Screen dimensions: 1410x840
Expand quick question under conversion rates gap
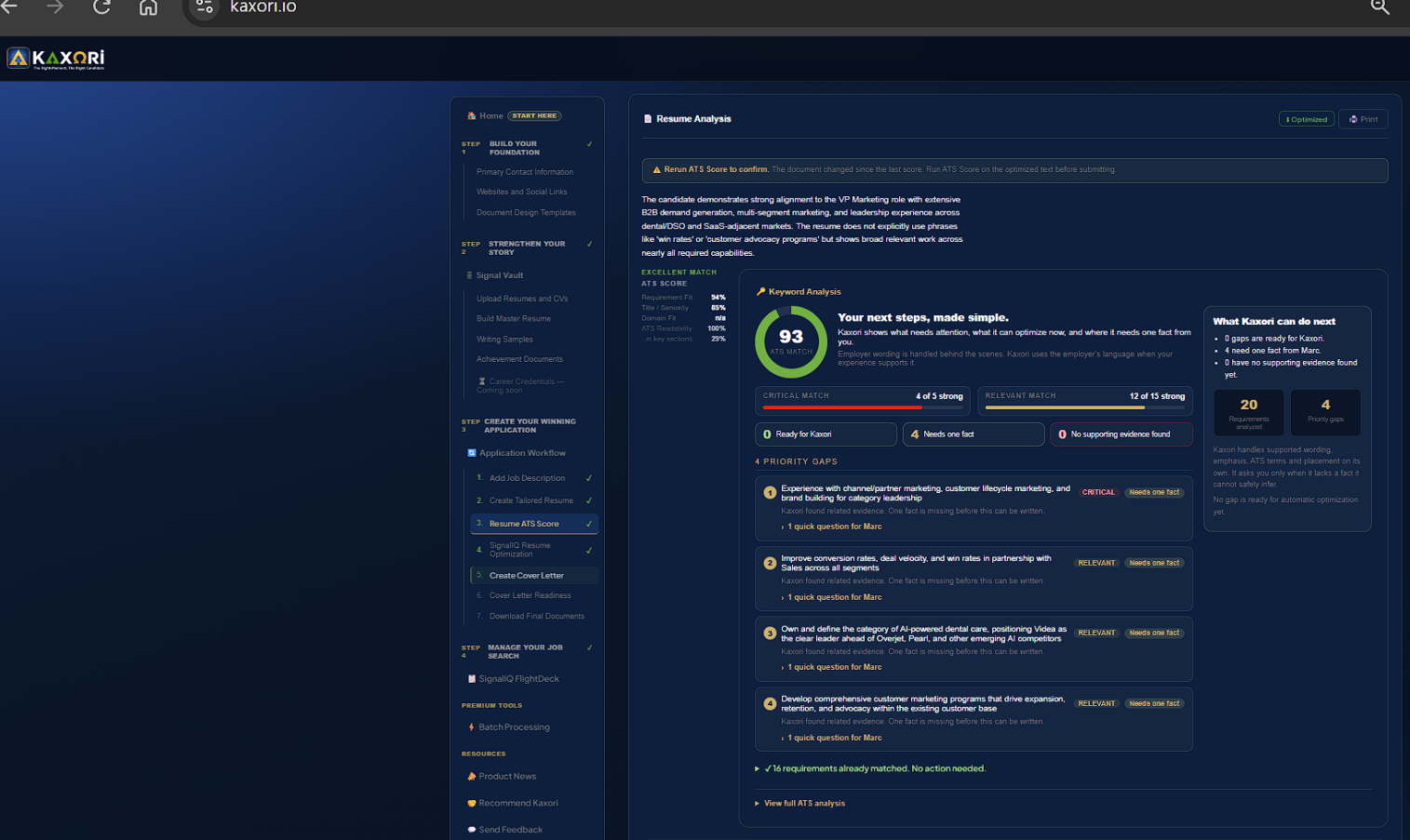[831, 597]
